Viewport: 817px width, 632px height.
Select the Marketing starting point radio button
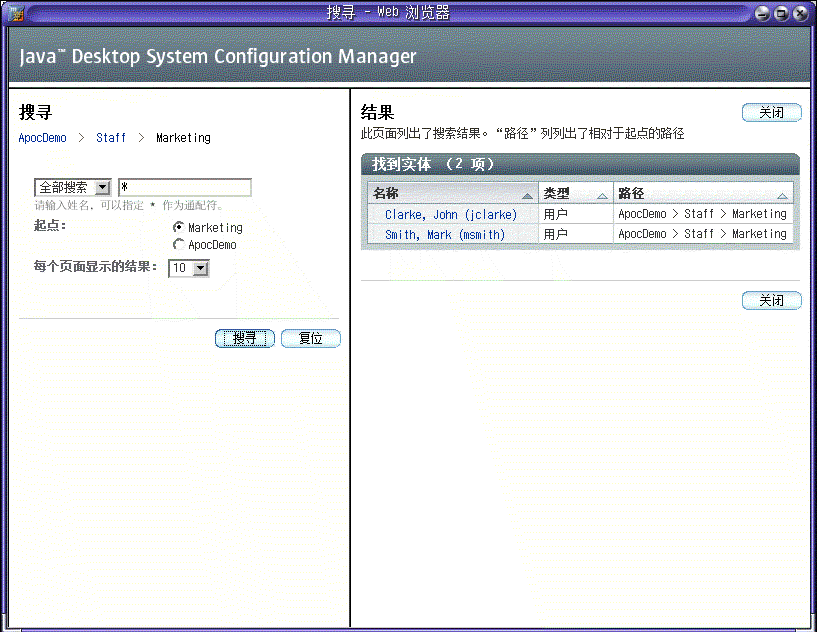pos(178,227)
